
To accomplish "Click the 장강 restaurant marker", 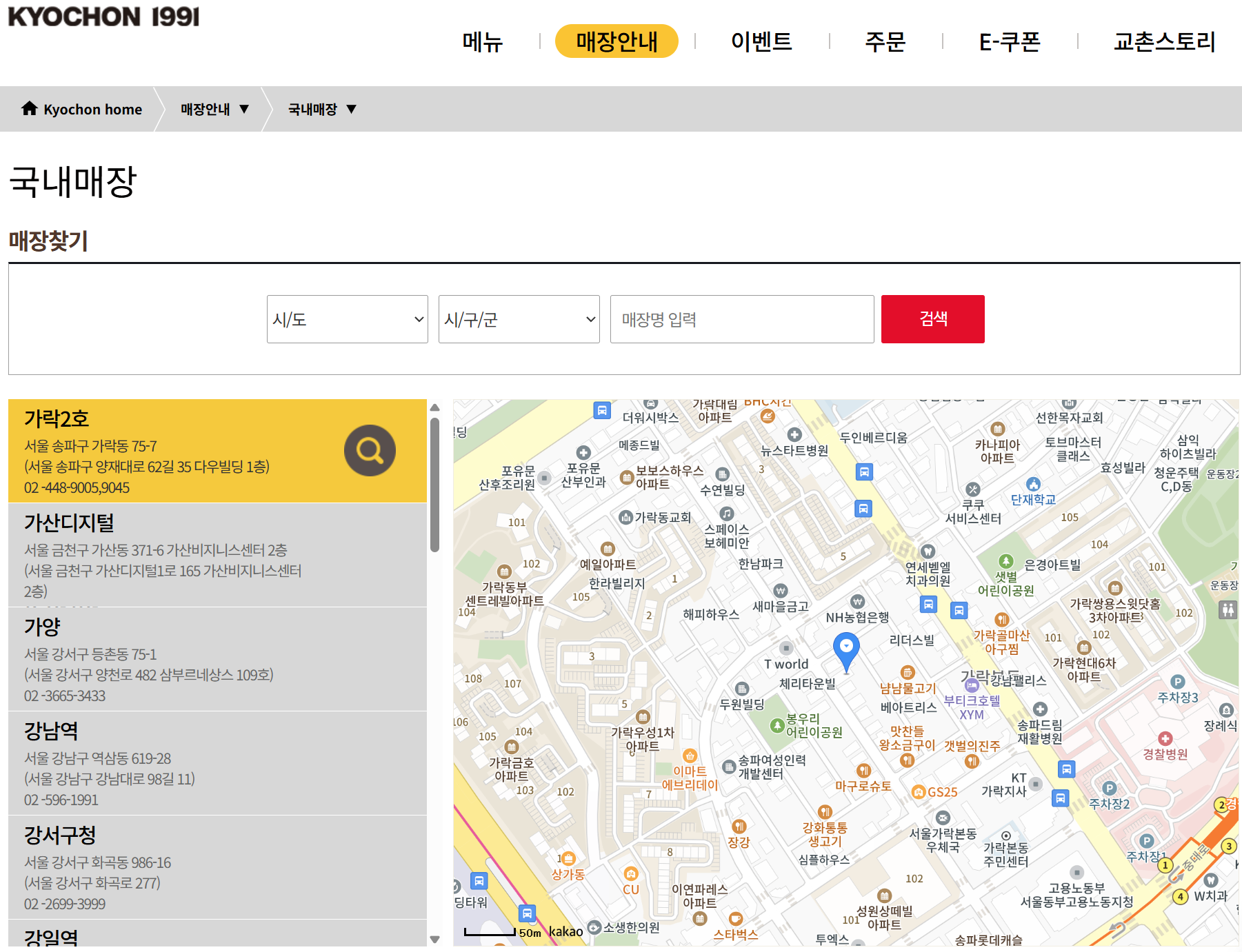I will pyautogui.click(x=739, y=826).
